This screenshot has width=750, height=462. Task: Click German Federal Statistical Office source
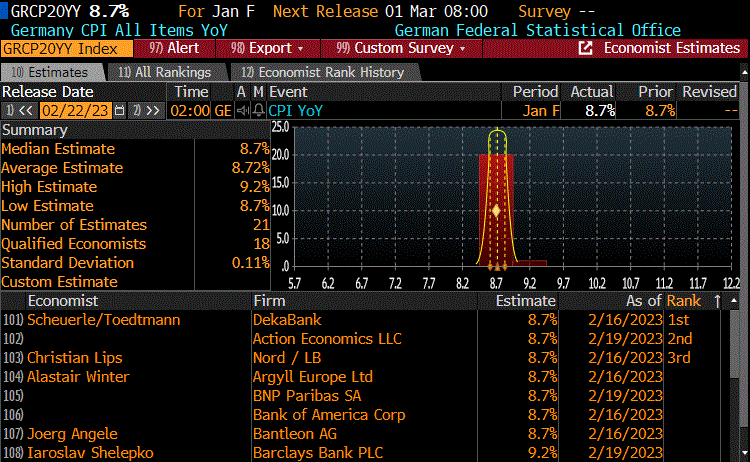pos(538,30)
